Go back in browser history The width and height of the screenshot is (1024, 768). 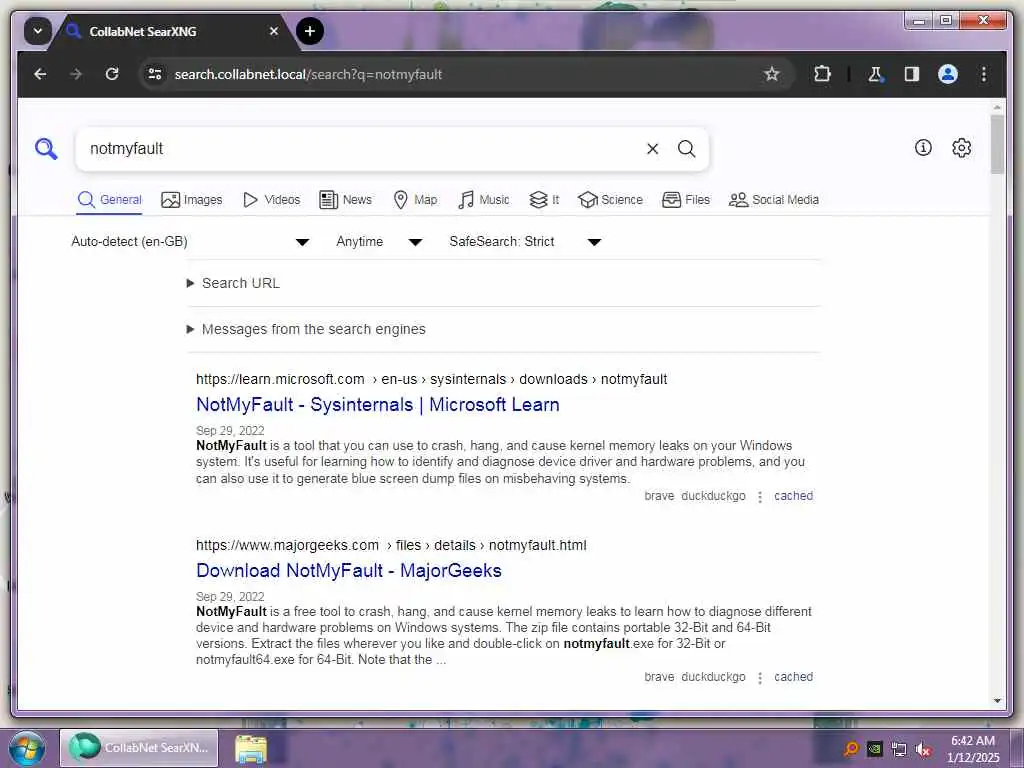tap(40, 74)
